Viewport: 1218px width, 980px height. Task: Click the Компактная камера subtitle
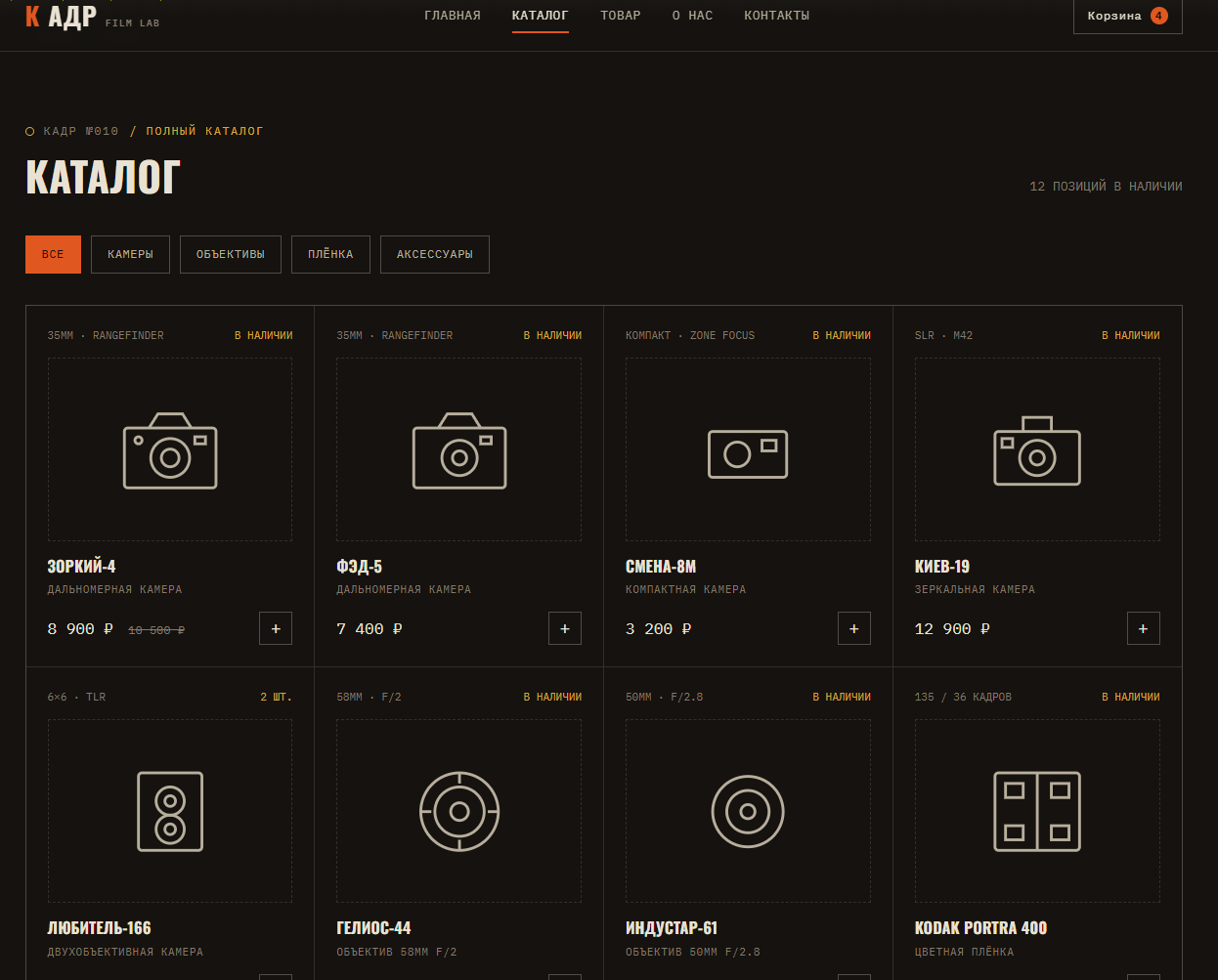point(685,589)
